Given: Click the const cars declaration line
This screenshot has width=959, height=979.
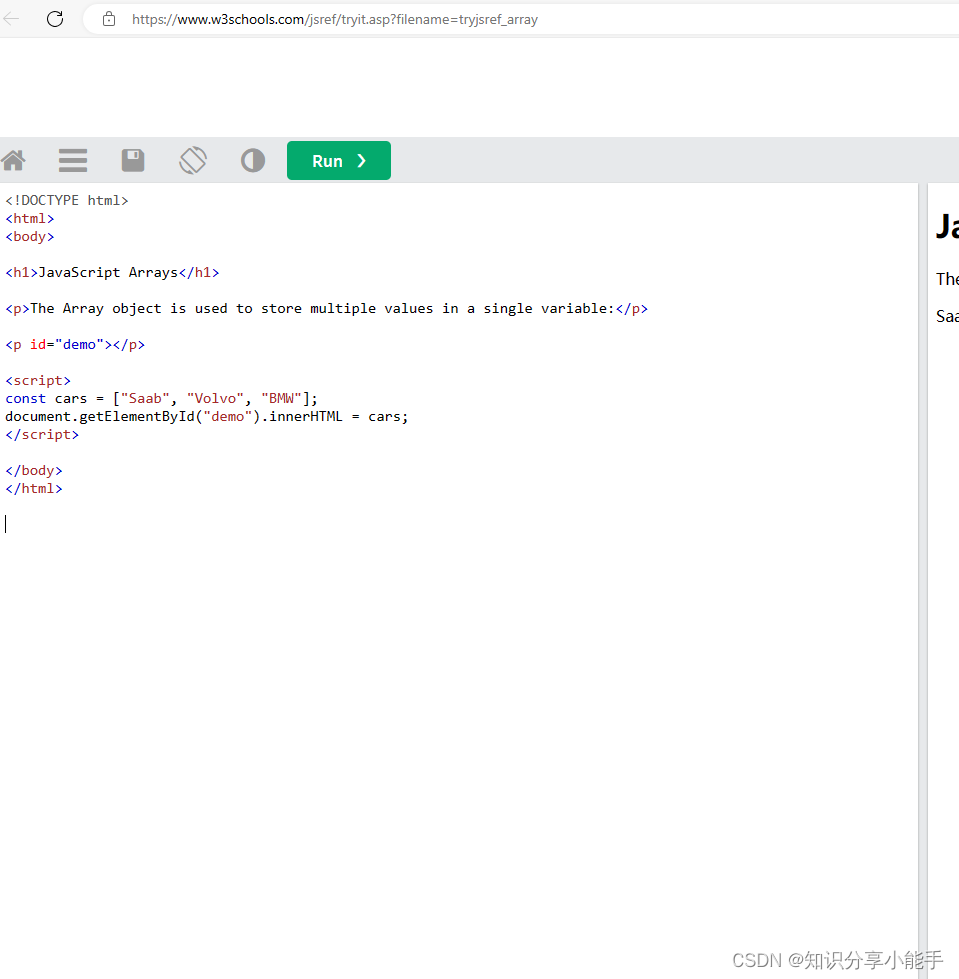Looking at the screenshot, I should [x=162, y=398].
